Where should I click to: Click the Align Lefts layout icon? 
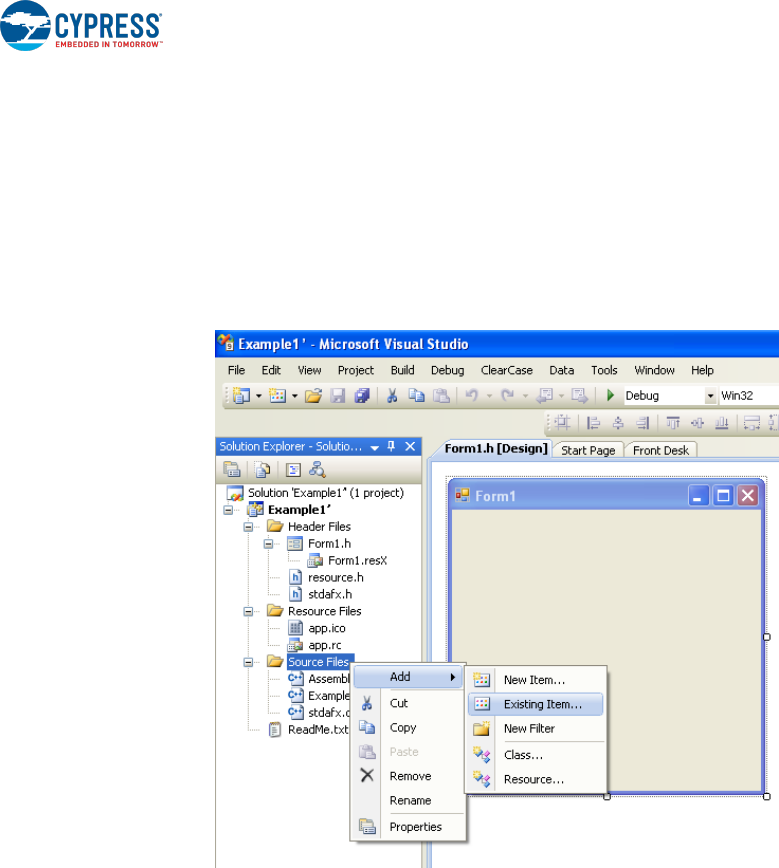click(x=594, y=423)
